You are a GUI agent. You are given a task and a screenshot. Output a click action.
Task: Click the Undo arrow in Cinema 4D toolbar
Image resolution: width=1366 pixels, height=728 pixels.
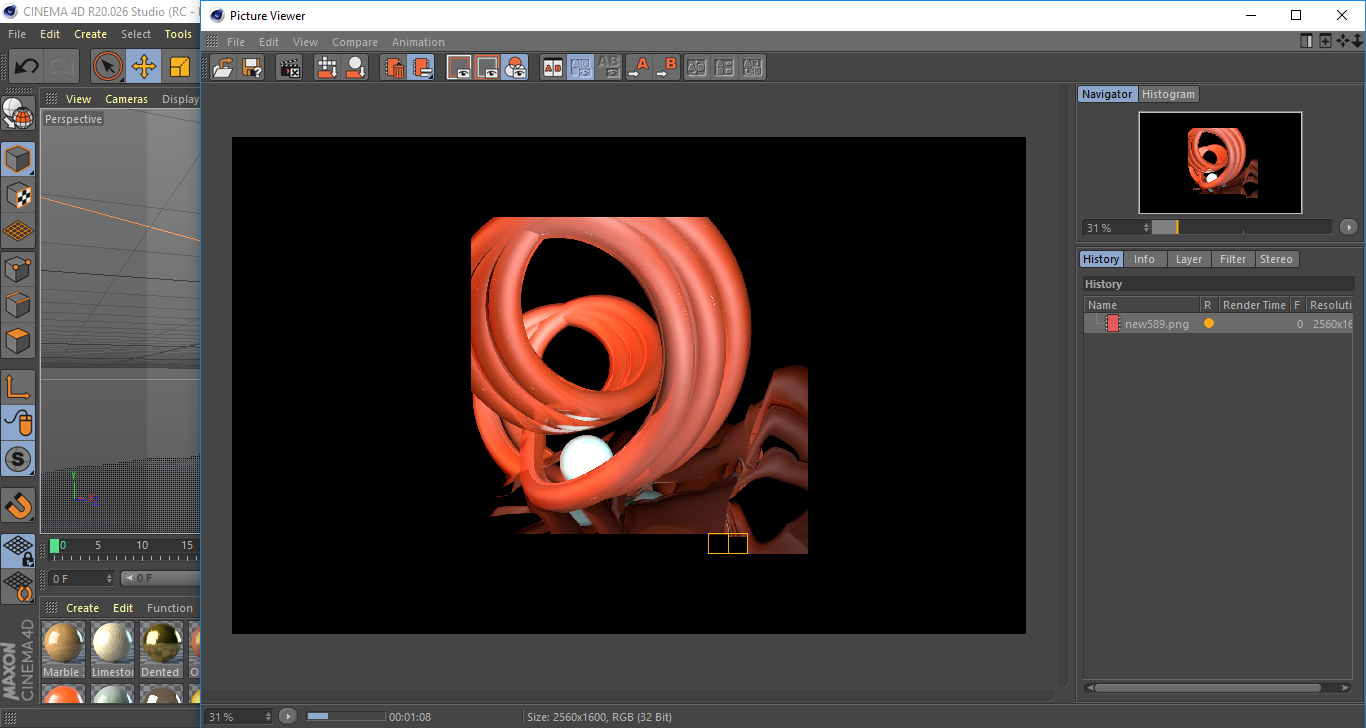pos(27,67)
